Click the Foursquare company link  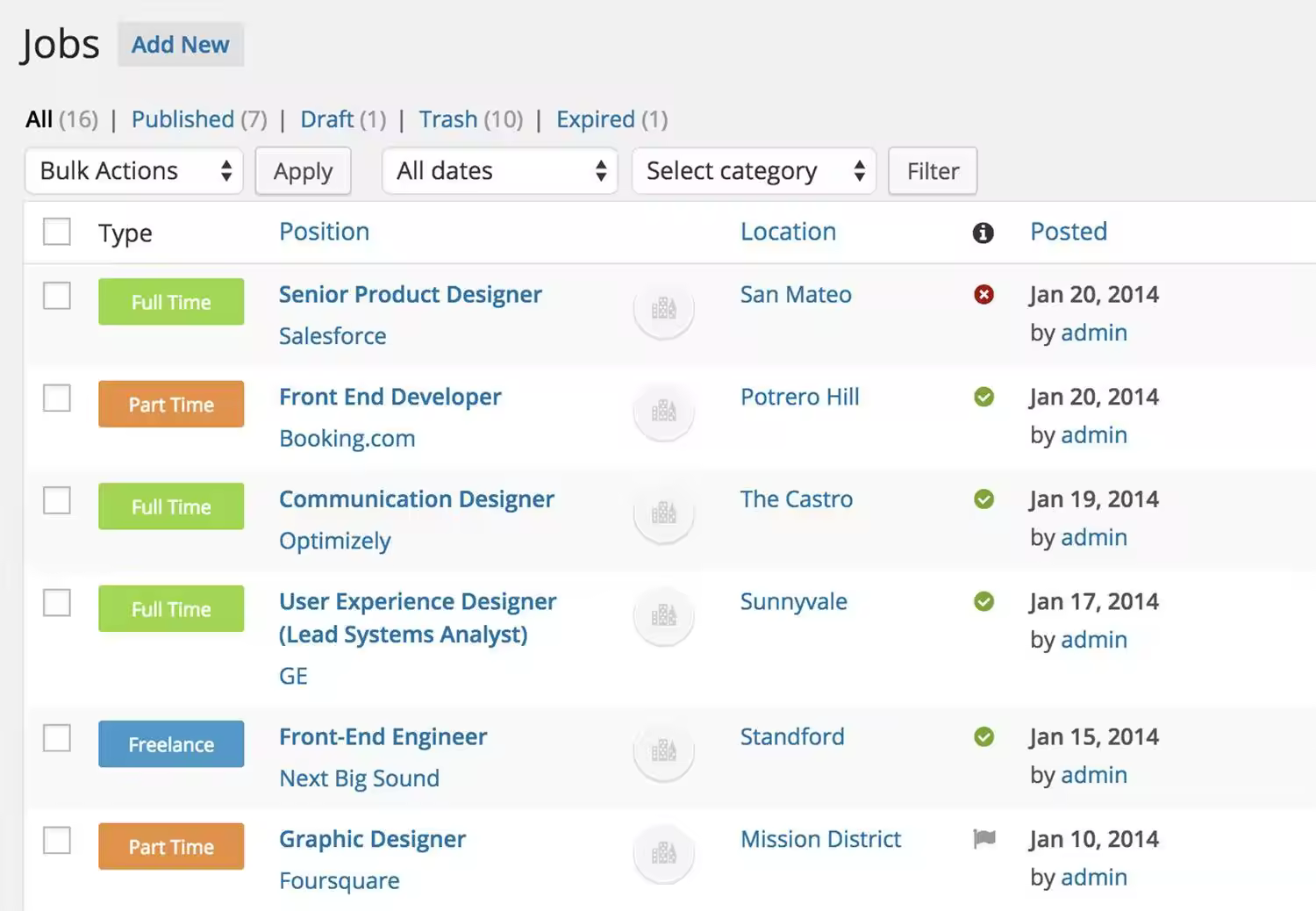[x=340, y=881]
